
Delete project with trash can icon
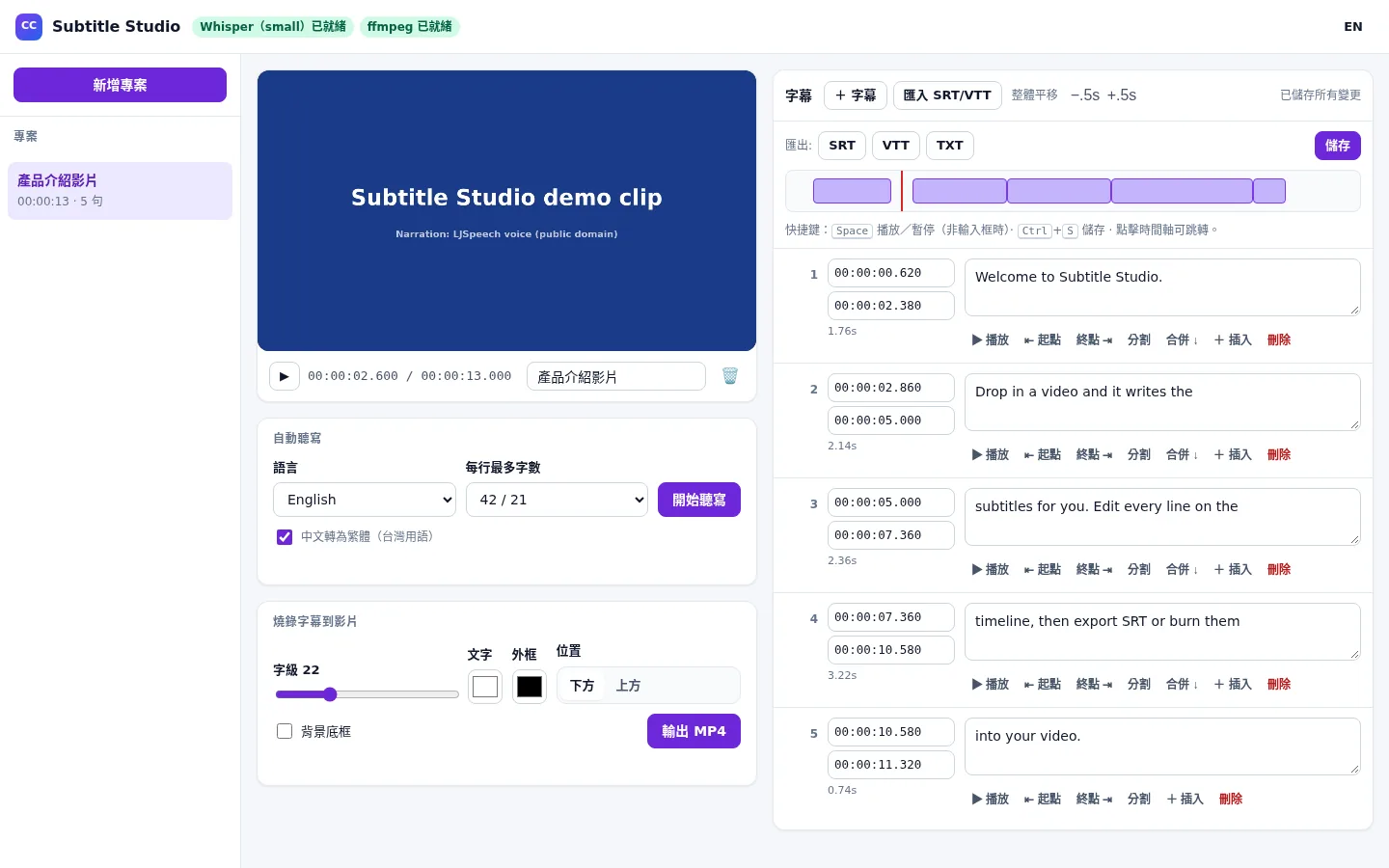(x=730, y=376)
